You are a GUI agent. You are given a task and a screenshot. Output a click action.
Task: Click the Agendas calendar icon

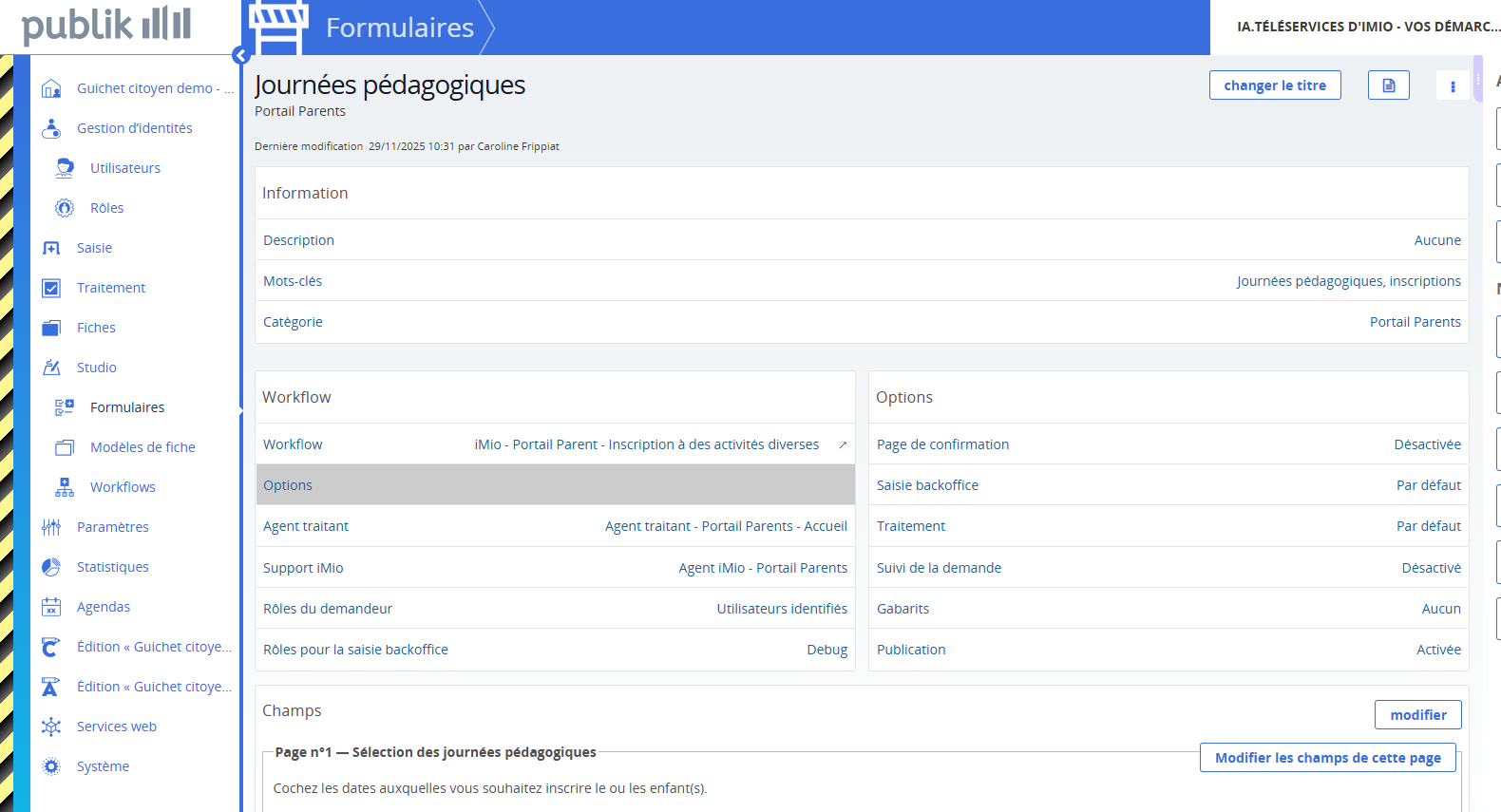[51, 607]
